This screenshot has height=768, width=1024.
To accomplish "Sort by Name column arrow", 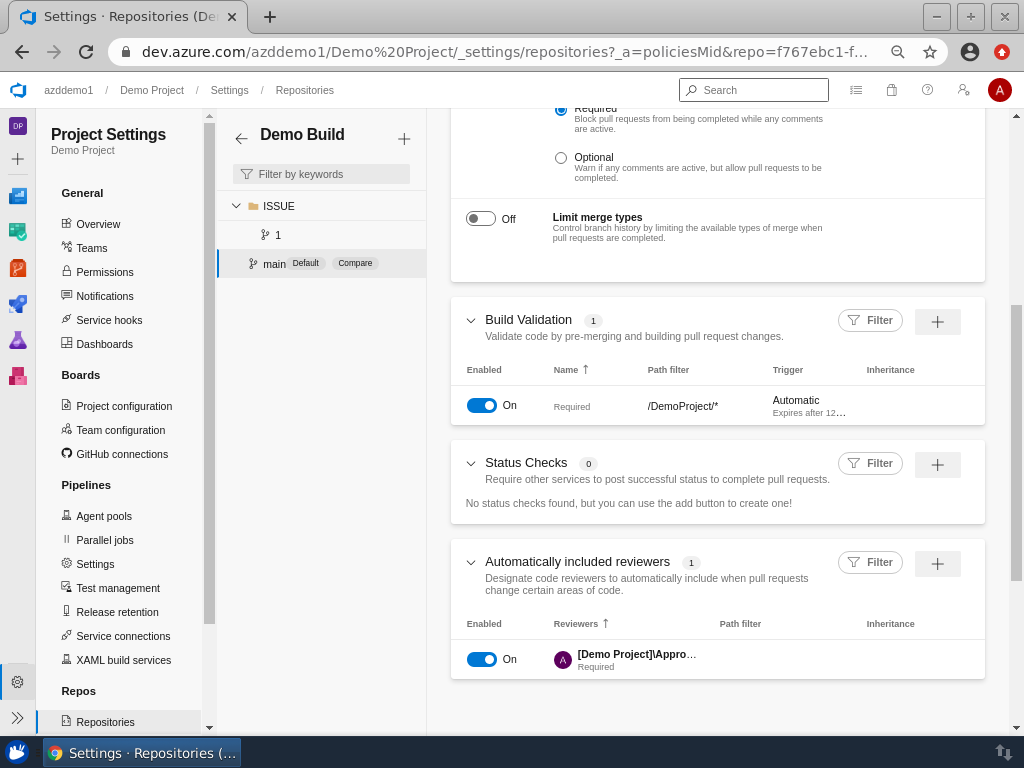I will pos(585,370).
